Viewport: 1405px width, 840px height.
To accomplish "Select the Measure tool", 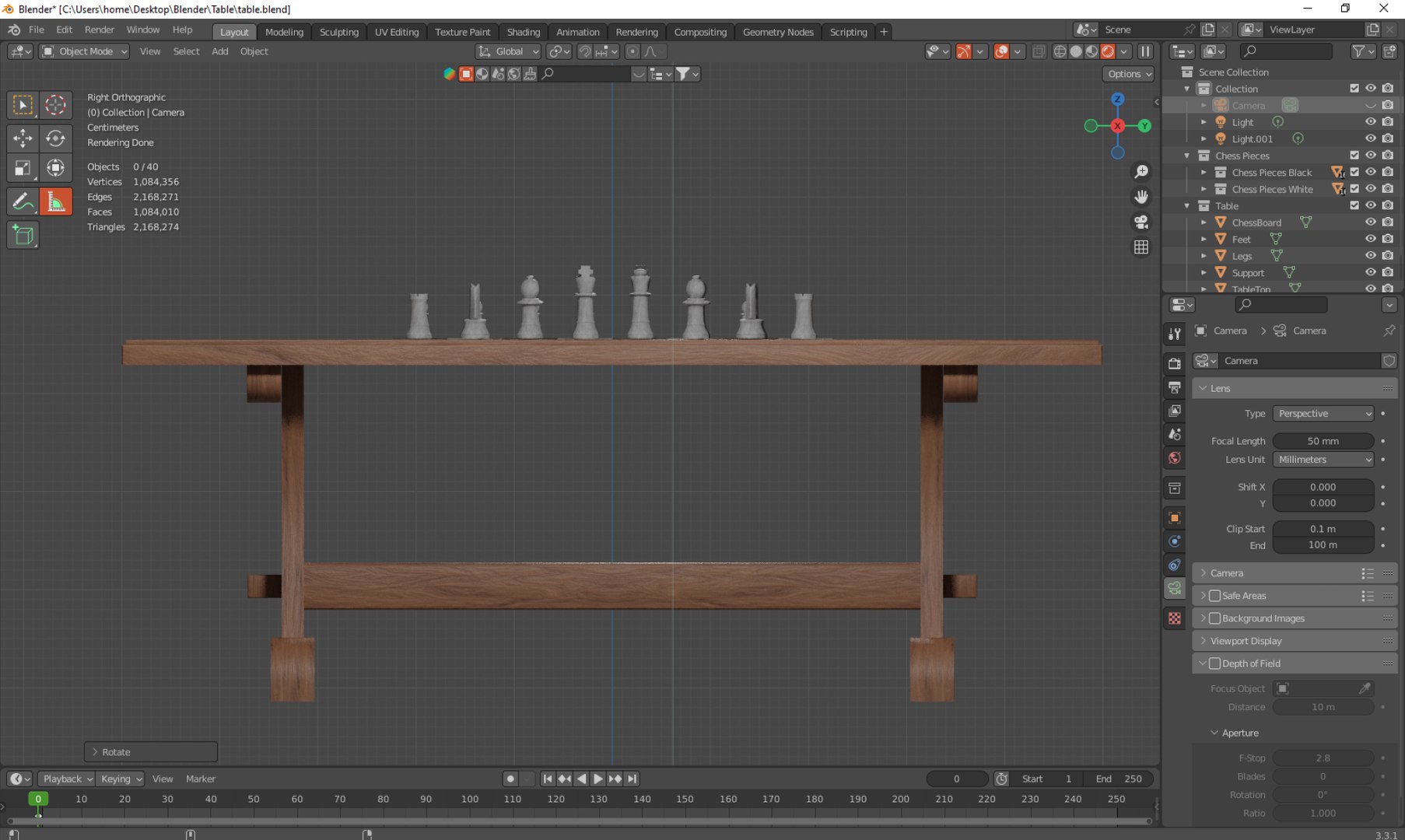I will (x=55, y=201).
